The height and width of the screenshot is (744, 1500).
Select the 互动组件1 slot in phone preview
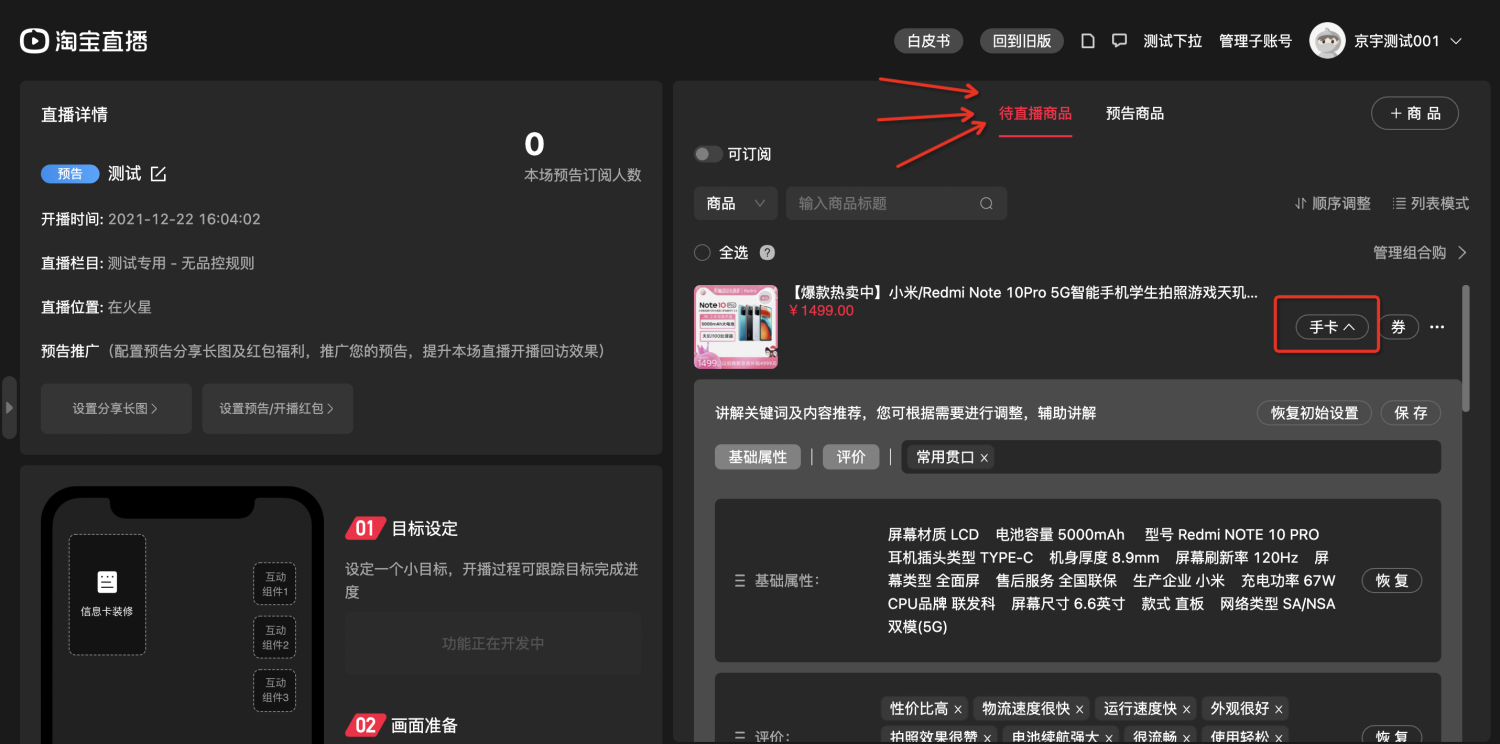275,585
